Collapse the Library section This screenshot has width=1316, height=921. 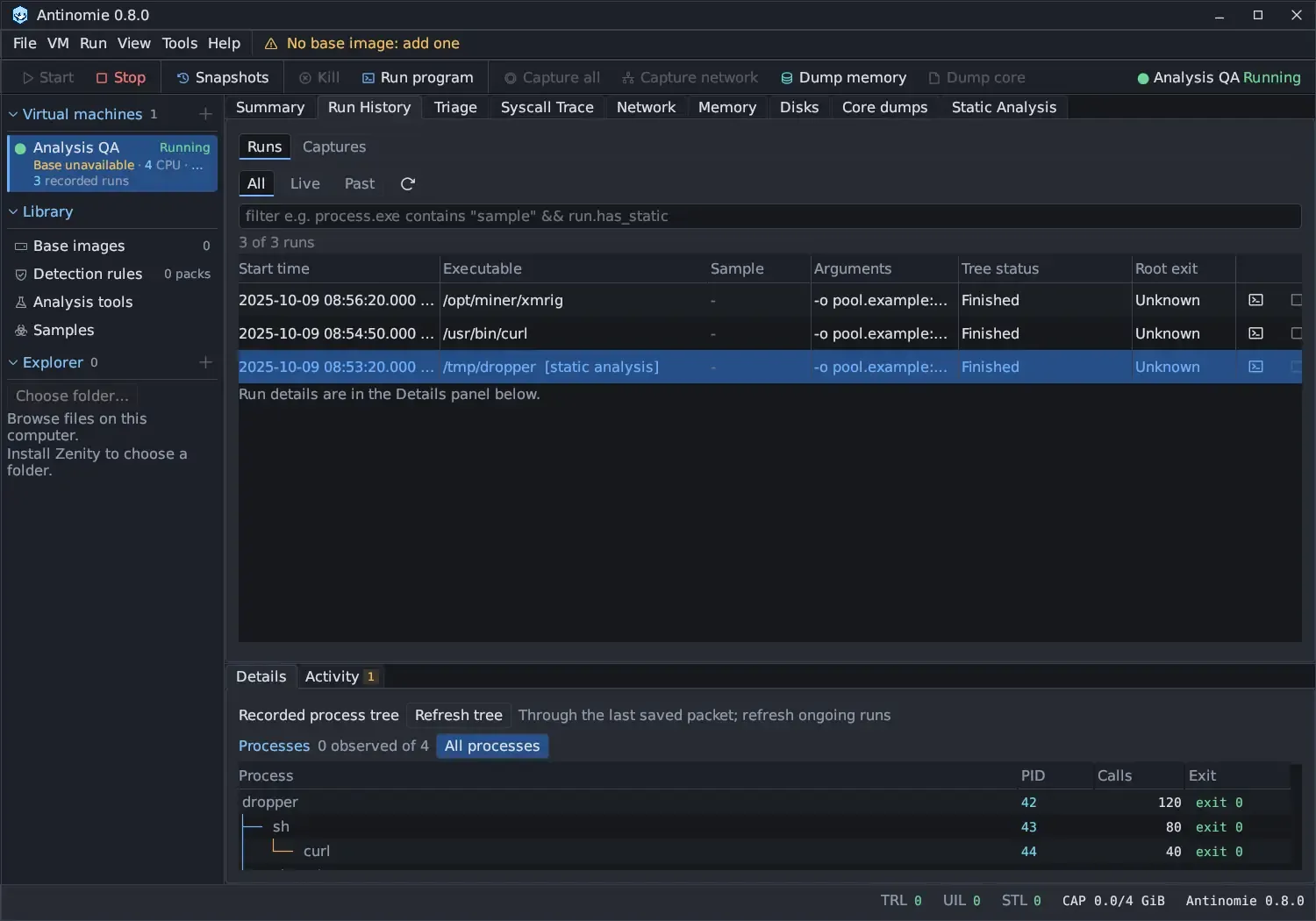point(13,211)
